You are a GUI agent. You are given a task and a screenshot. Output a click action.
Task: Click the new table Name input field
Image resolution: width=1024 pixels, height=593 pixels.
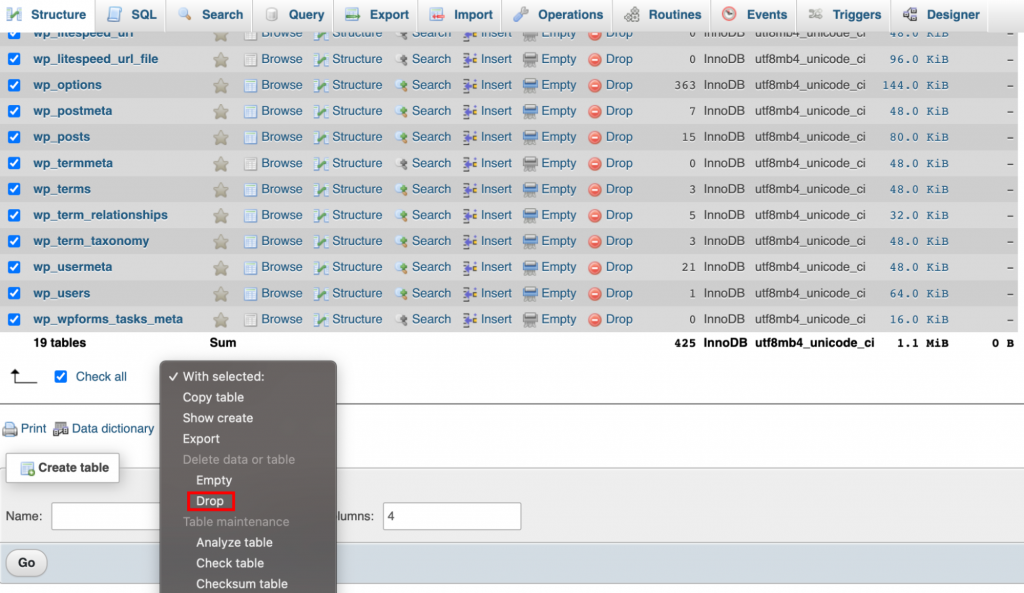tap(106, 516)
